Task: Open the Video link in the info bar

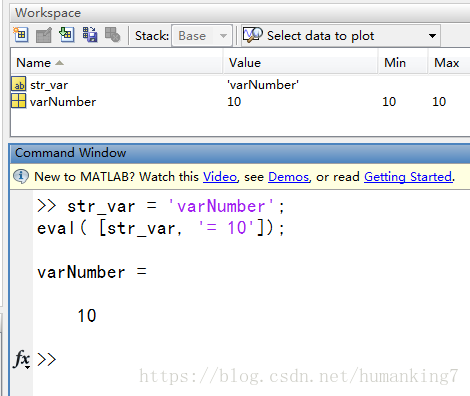Action: pos(220,177)
